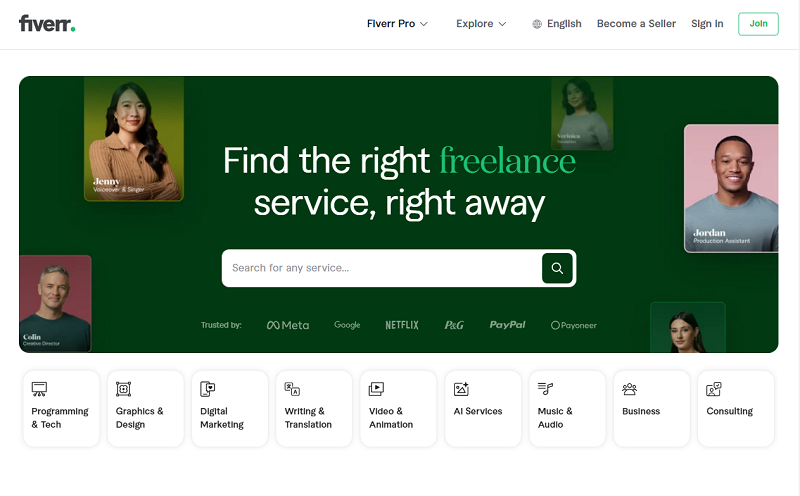Pick the Music & Audio icon
Image resolution: width=800 pixels, height=496 pixels.
[x=545, y=389]
